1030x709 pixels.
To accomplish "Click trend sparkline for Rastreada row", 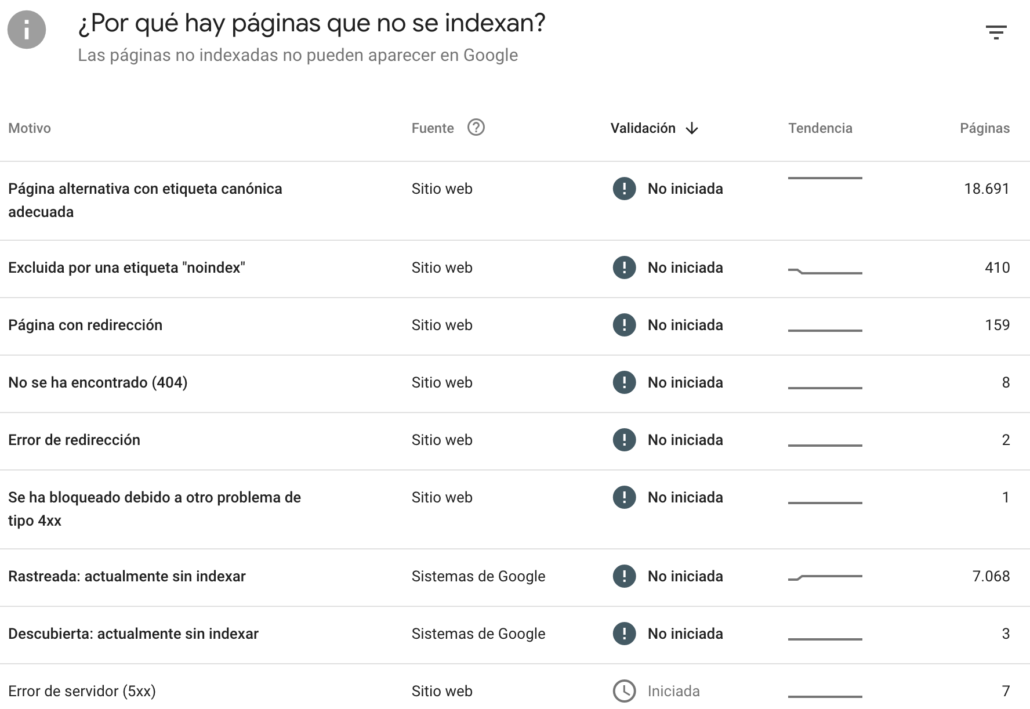I will (824, 577).
